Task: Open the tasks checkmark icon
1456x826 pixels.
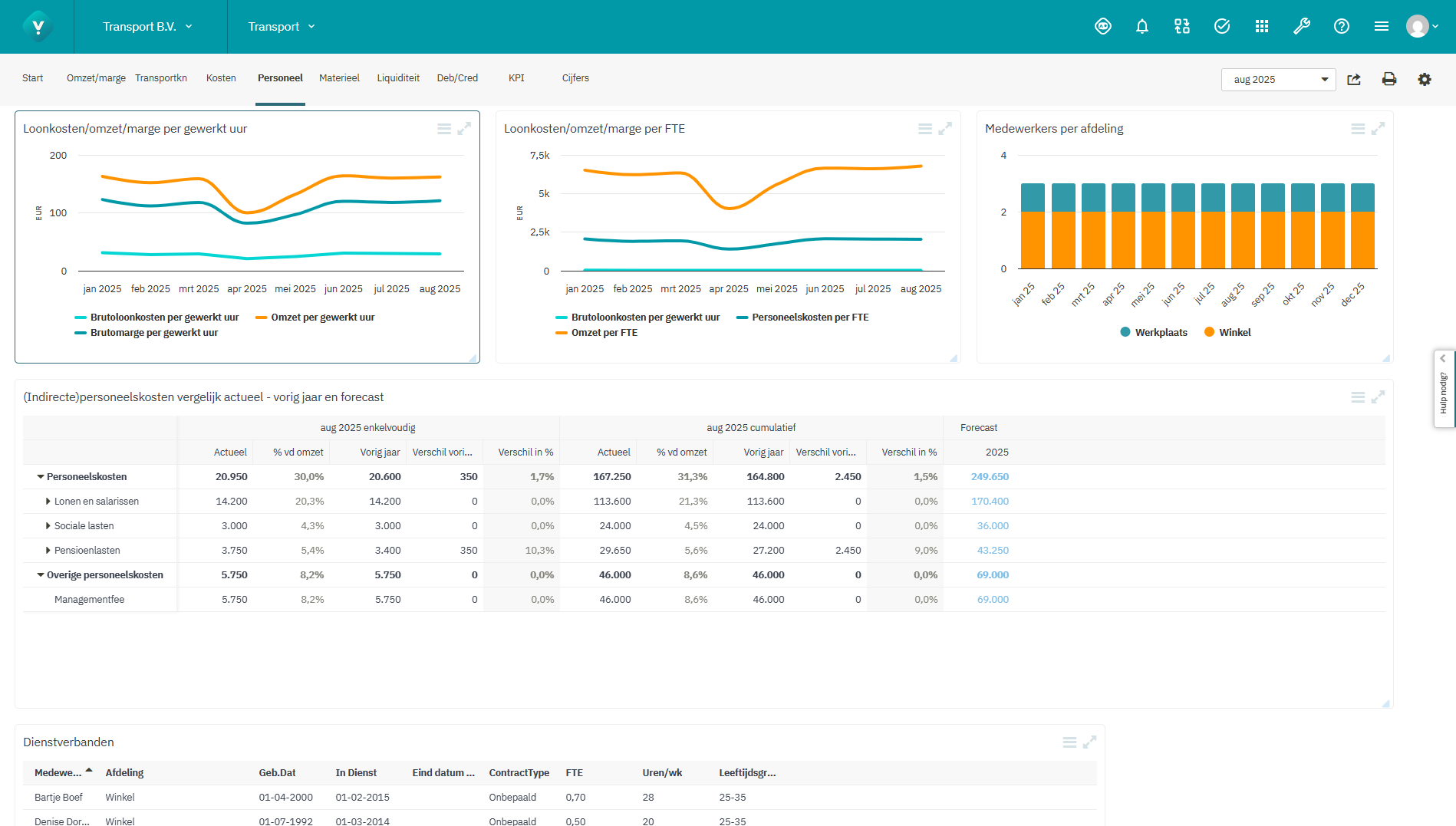Action: coord(1222,25)
